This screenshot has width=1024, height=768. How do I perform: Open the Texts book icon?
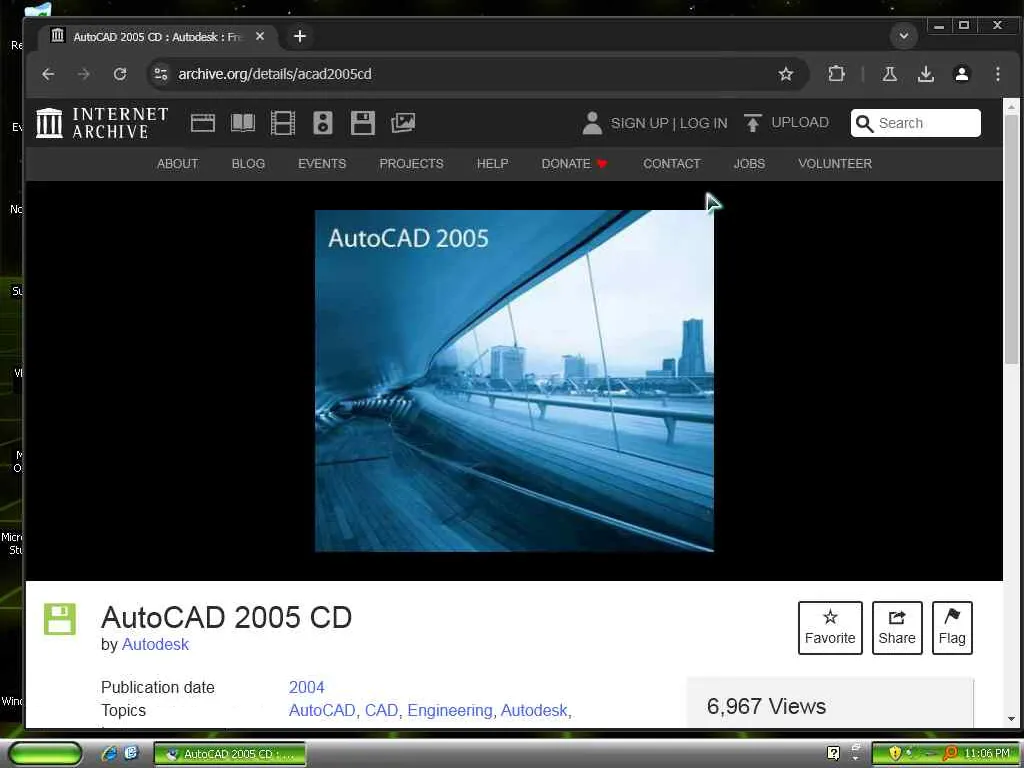[243, 123]
